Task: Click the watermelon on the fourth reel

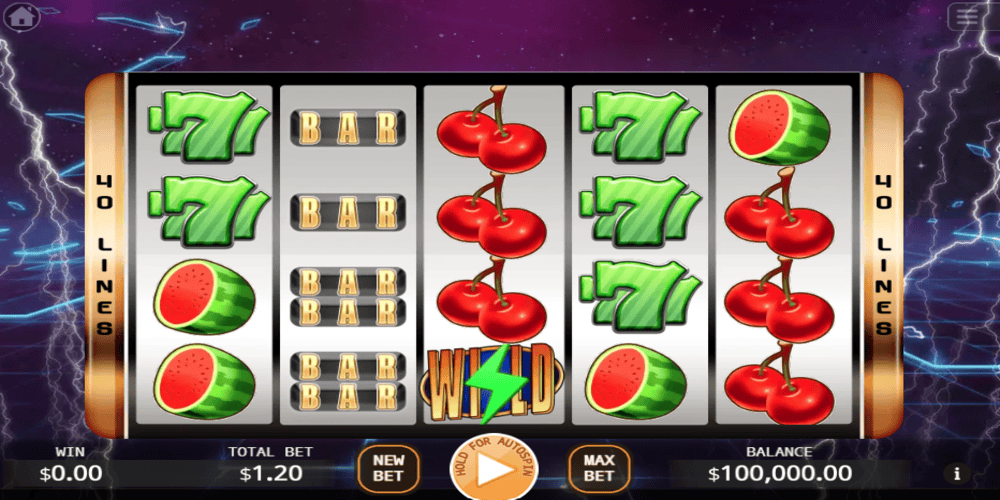Action: pyautogui.click(x=636, y=381)
